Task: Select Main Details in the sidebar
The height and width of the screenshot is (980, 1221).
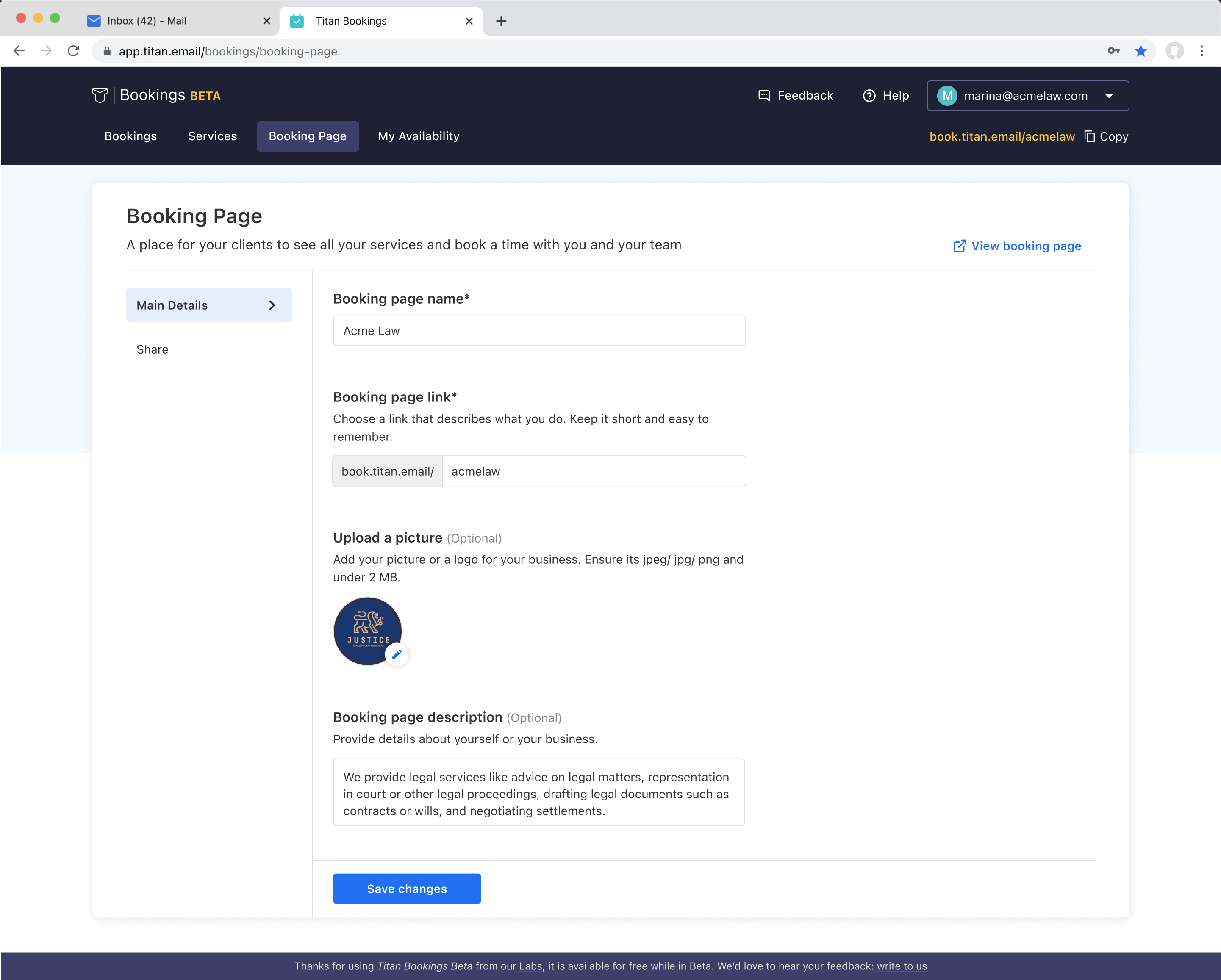Action: point(209,305)
